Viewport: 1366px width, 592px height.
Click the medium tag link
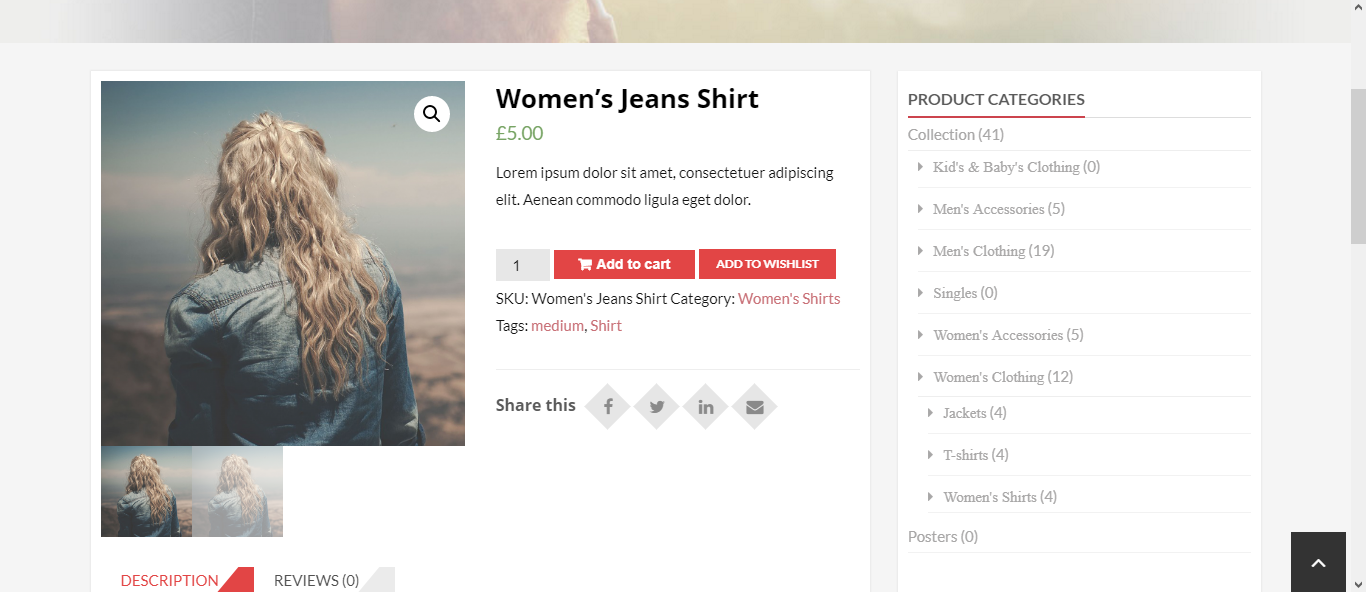pos(557,326)
